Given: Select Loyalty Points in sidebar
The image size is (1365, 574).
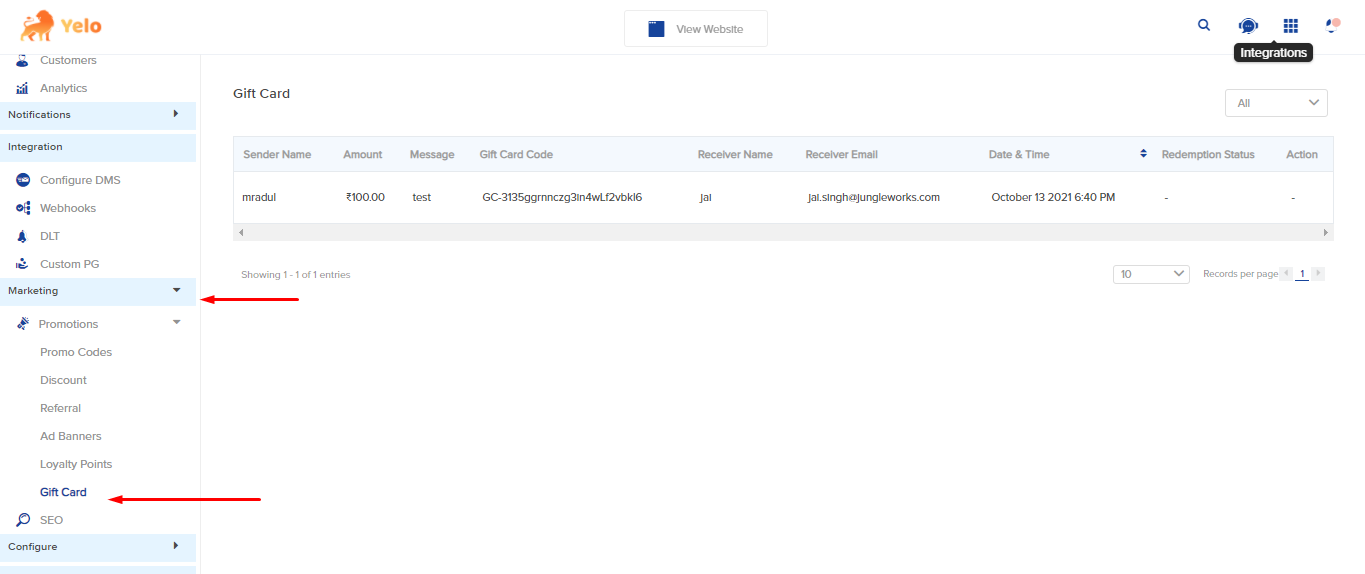Looking at the screenshot, I should point(76,464).
